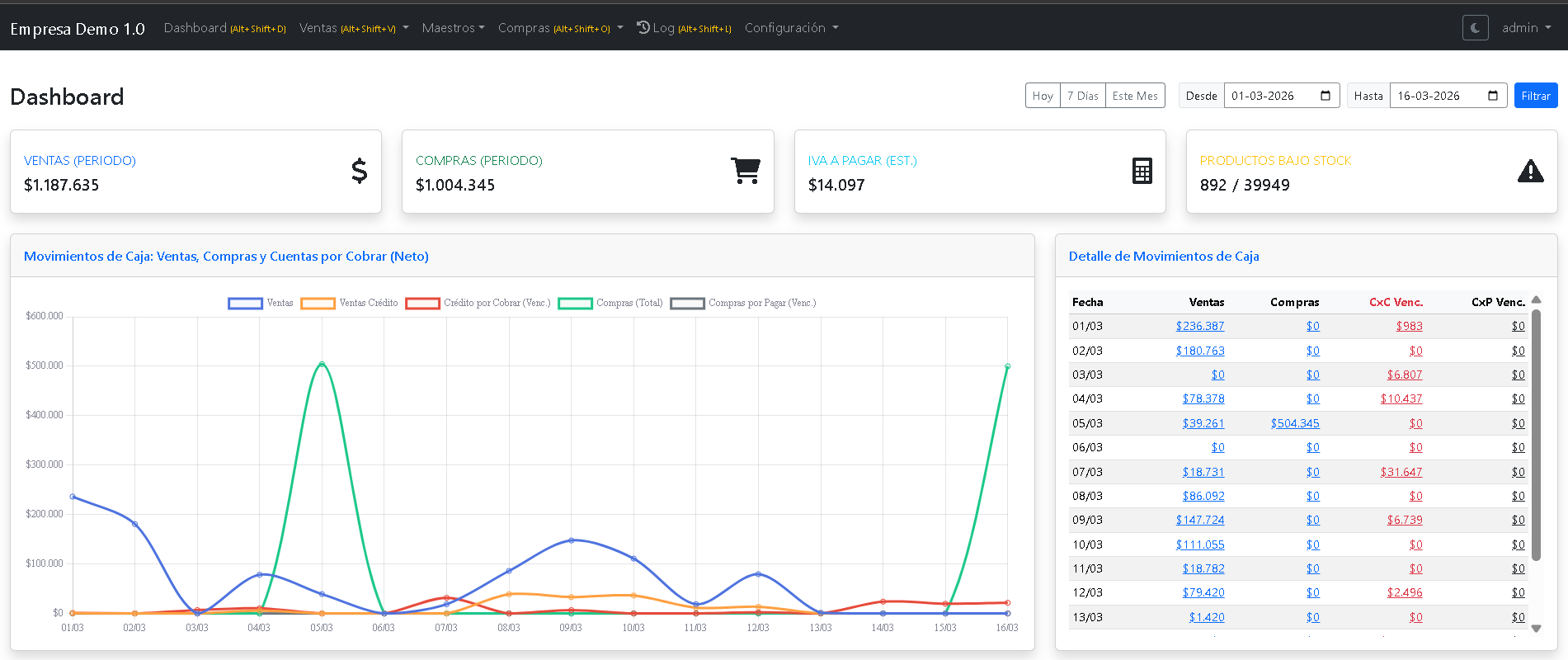Open Ventas $236.387 for 01/03

(x=1200, y=326)
